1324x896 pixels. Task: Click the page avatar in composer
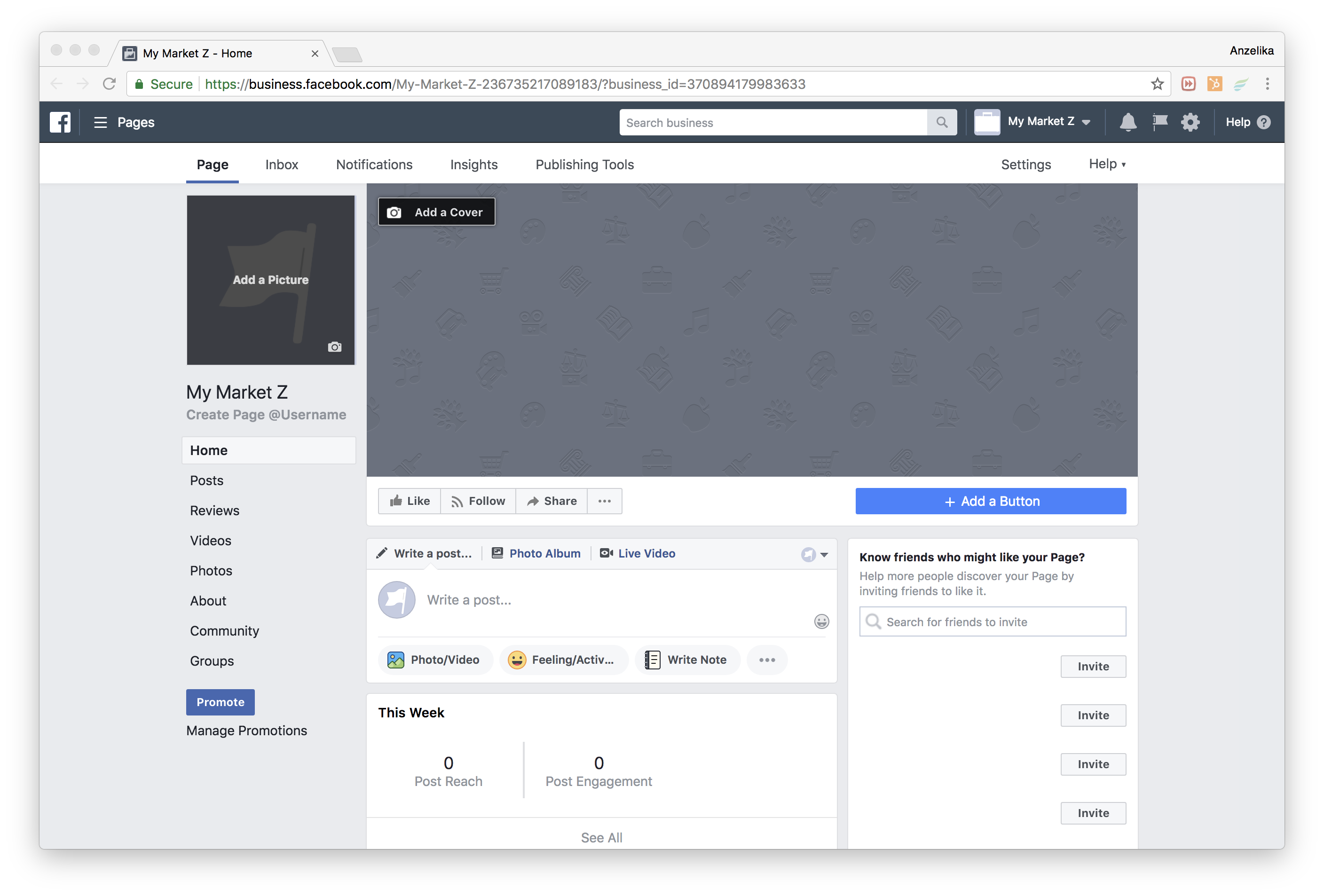pos(396,599)
